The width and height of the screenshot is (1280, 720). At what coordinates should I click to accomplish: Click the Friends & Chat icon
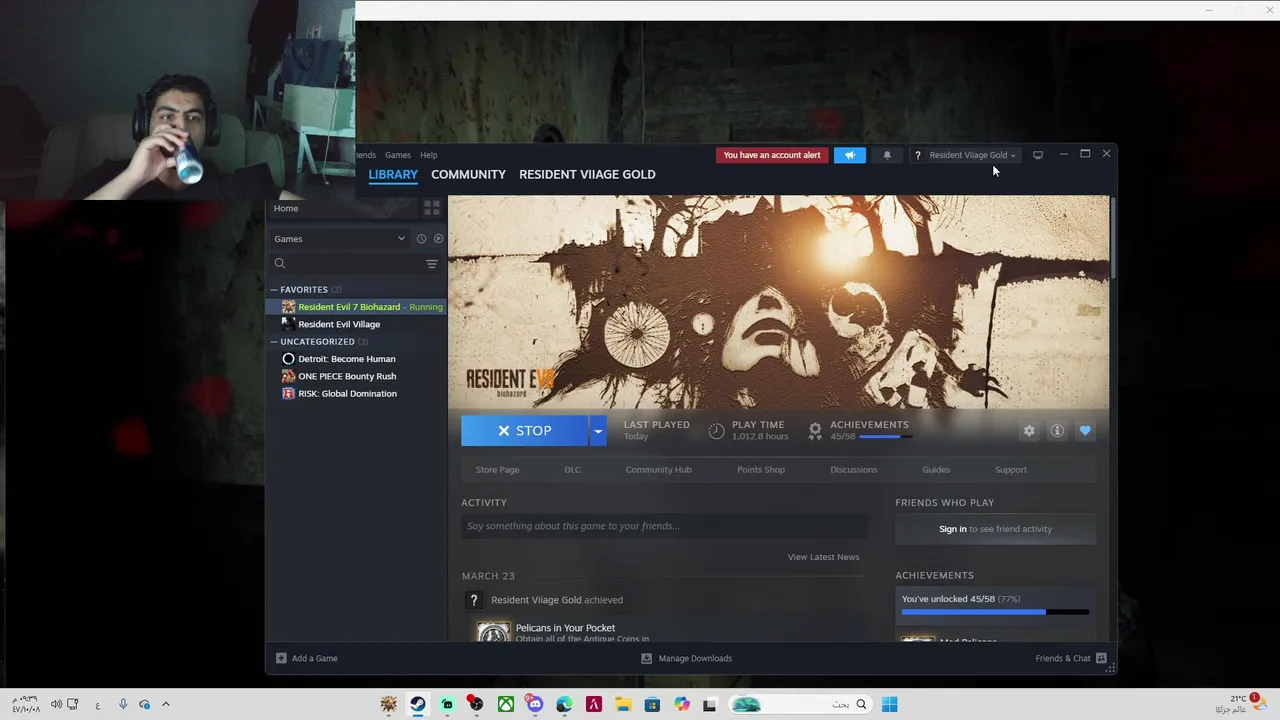point(1101,658)
